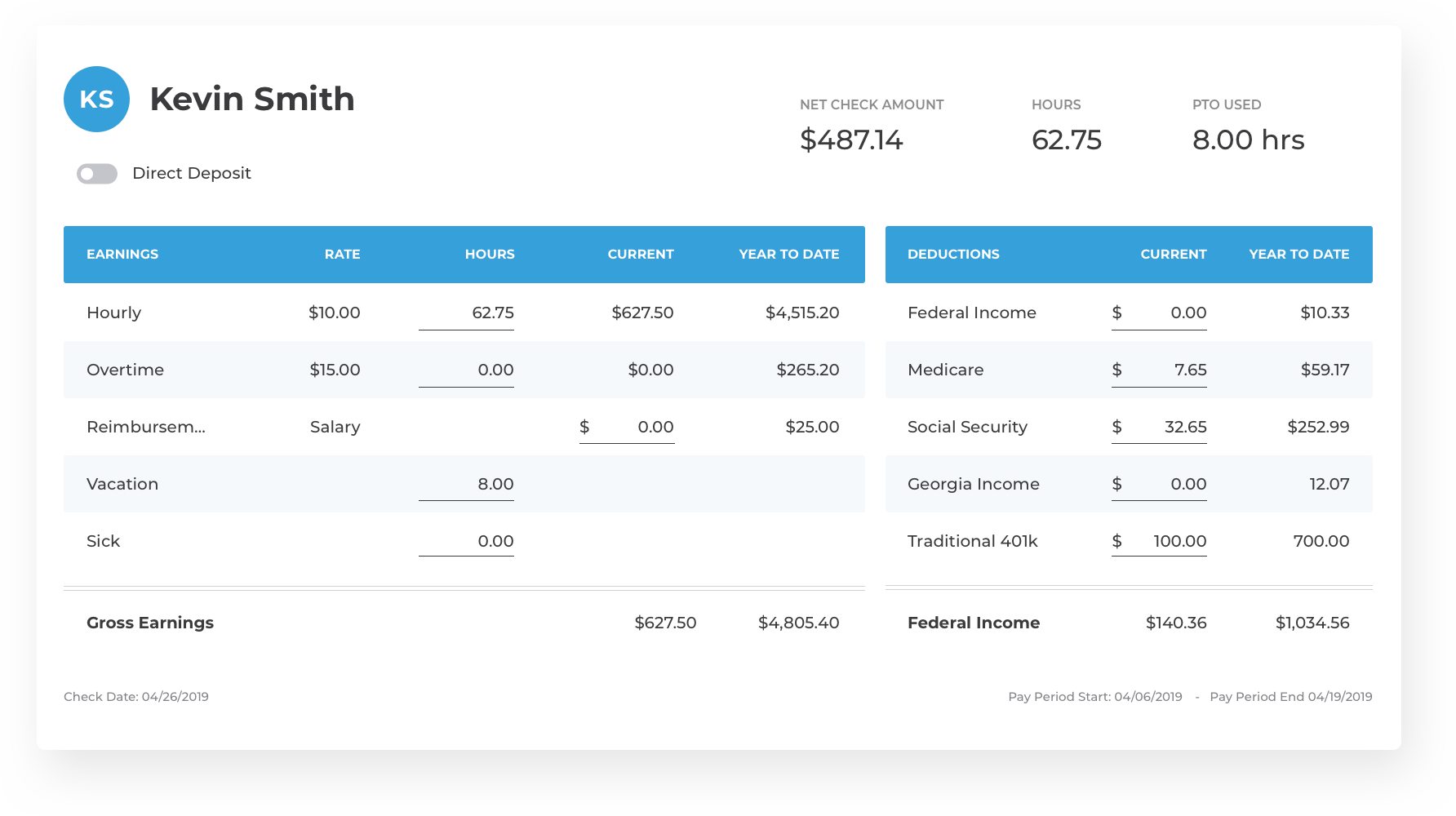Click the Kevin Smith employee name
The image size is (1456, 816).
click(252, 100)
